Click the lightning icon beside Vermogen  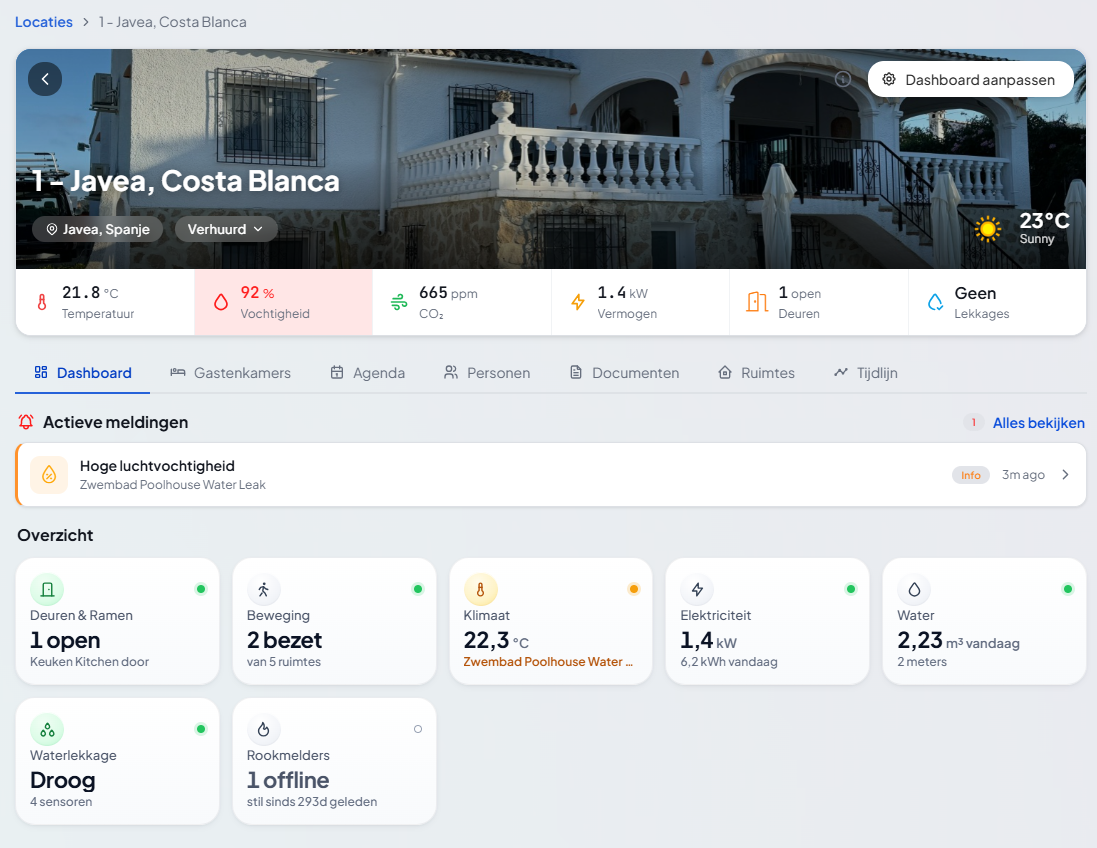pos(578,302)
